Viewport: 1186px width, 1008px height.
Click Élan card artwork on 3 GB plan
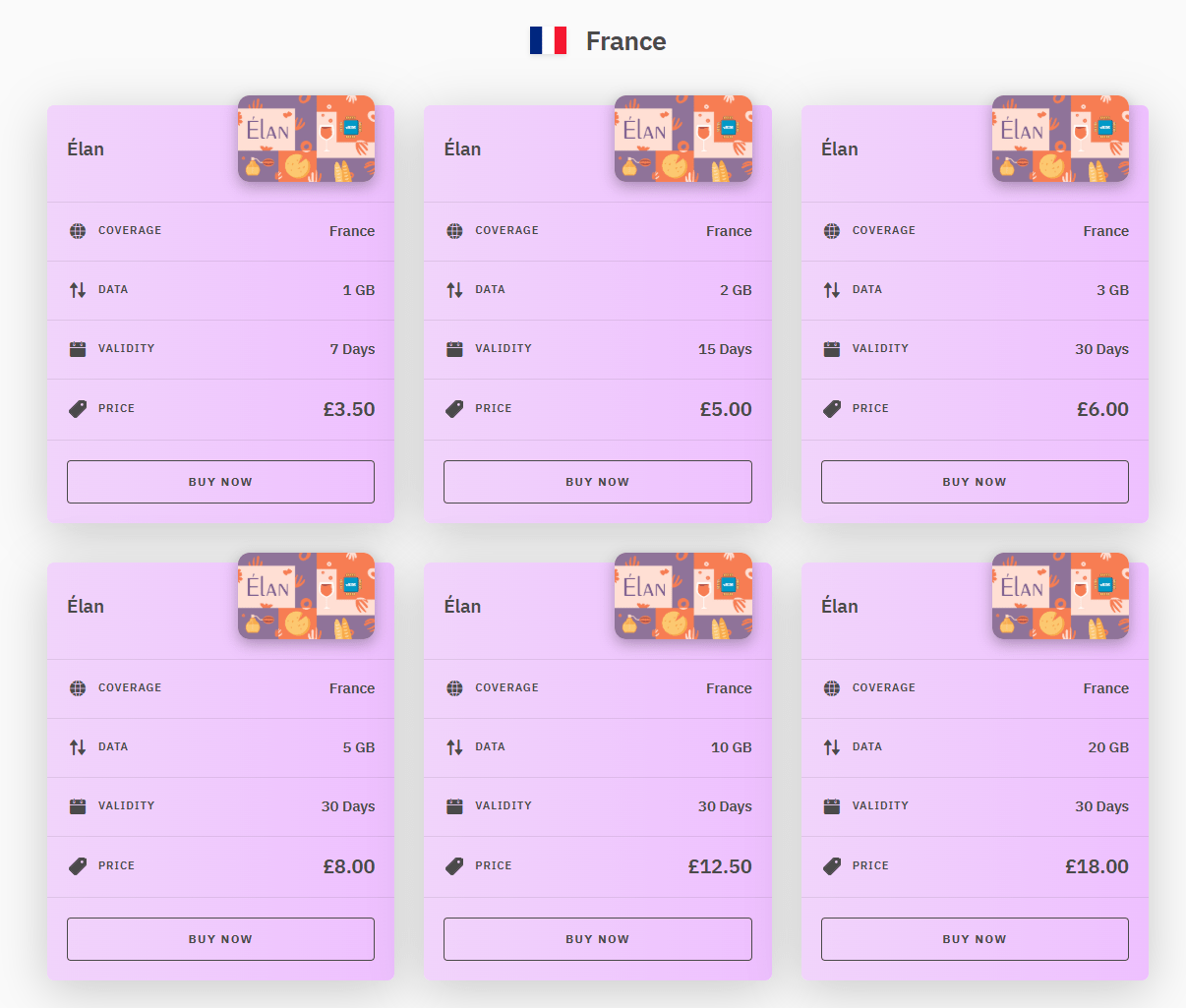(x=1060, y=139)
